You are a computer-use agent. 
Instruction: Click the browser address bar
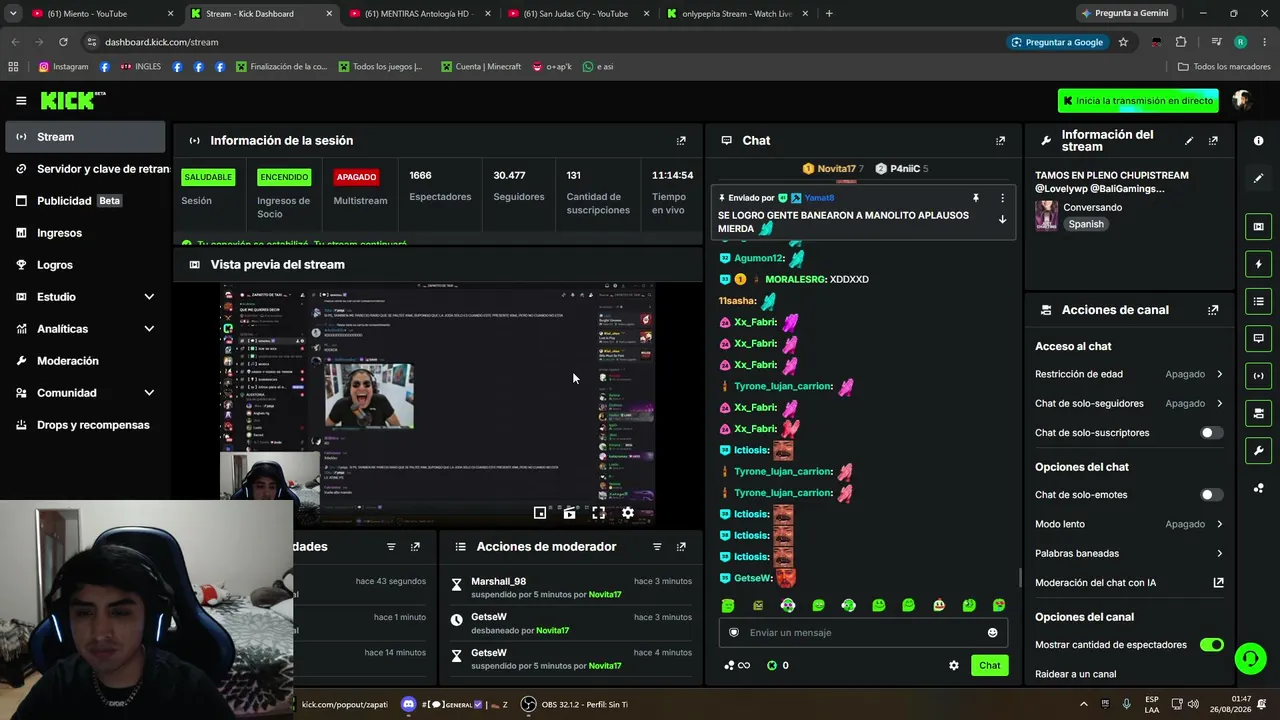tap(540, 42)
